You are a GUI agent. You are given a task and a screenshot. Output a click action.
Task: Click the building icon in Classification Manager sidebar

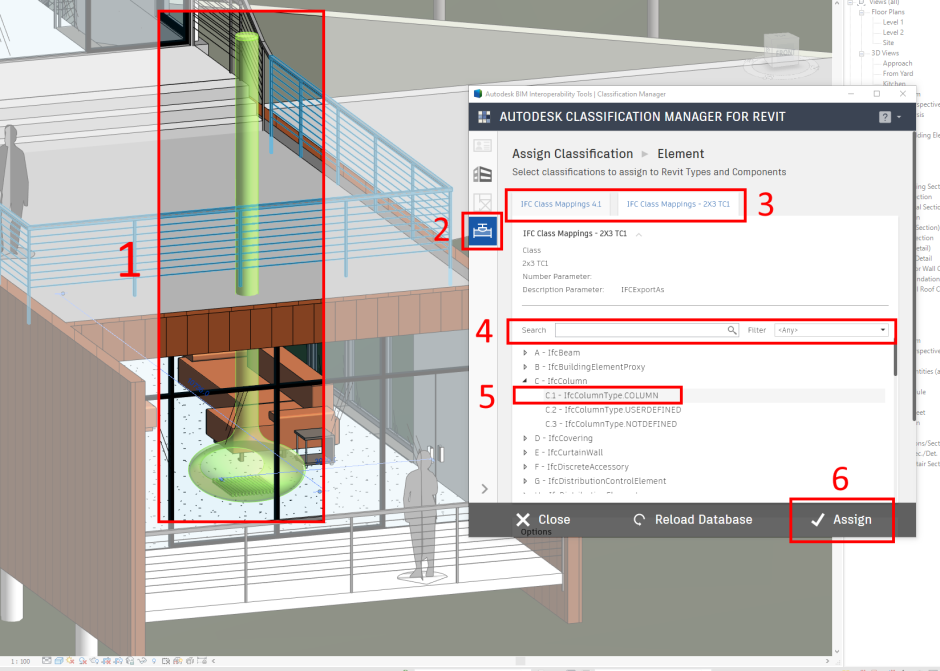coord(484,174)
